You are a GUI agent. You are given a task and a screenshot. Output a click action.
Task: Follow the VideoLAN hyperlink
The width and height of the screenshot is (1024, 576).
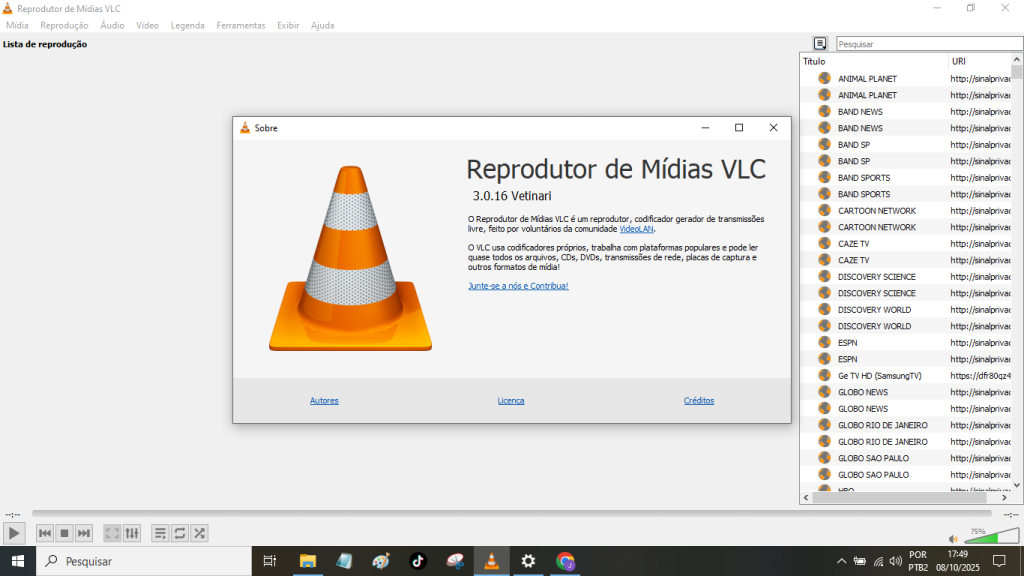(x=636, y=229)
